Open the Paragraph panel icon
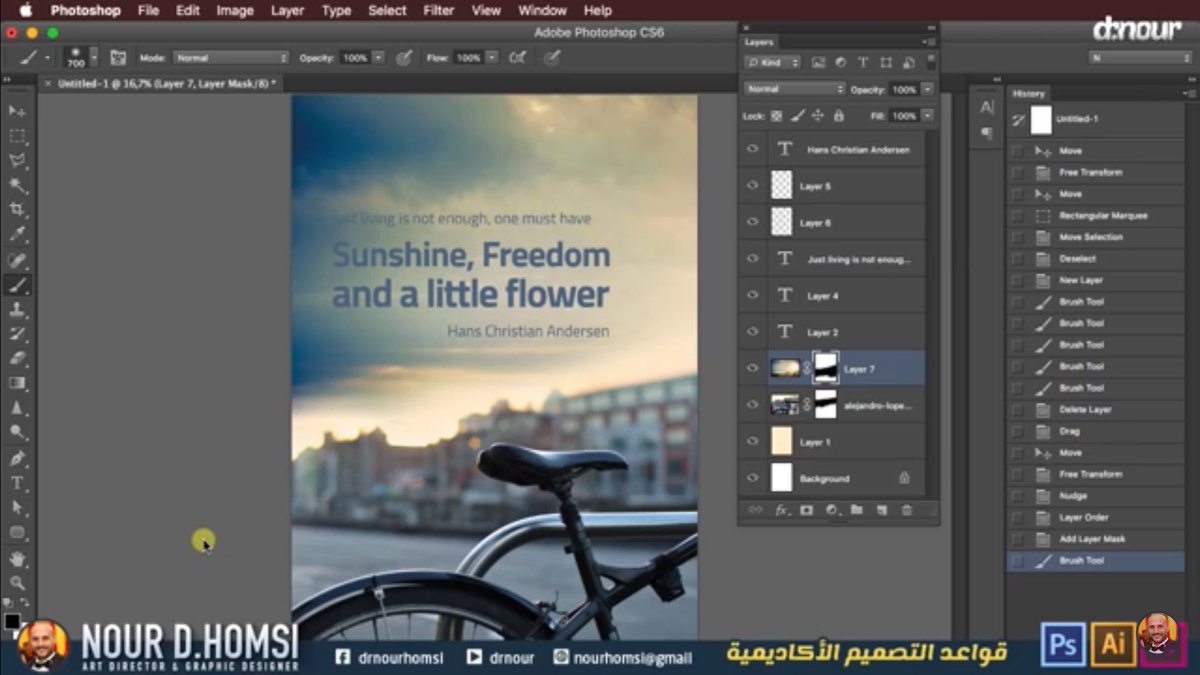The height and width of the screenshot is (675, 1200). [x=987, y=133]
